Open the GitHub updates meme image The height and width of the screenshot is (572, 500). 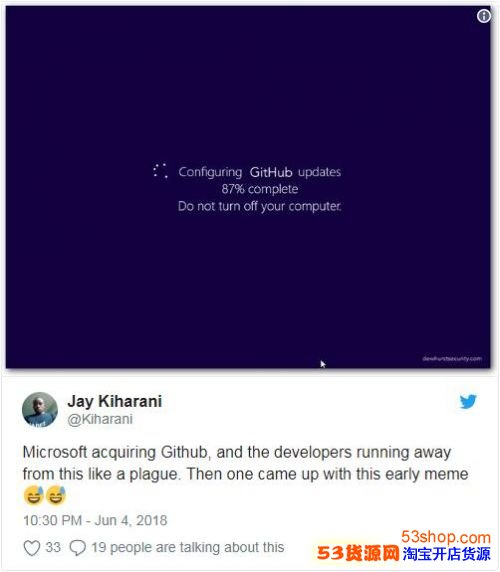click(248, 187)
